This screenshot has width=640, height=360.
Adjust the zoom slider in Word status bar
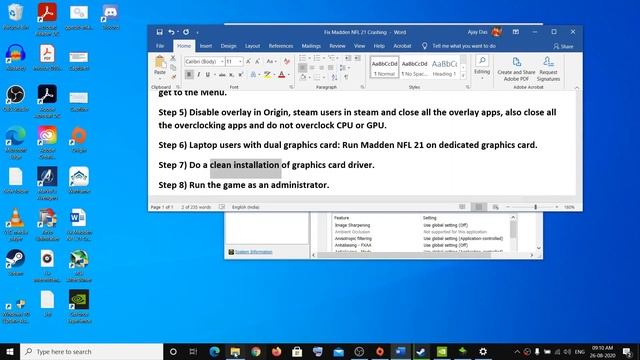[536, 207]
